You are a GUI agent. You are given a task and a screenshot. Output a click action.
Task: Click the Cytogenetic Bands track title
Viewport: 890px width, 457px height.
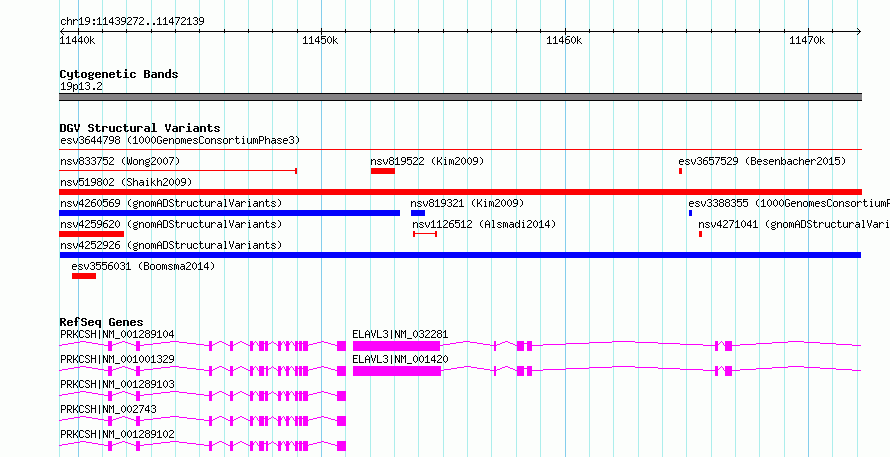[119, 74]
